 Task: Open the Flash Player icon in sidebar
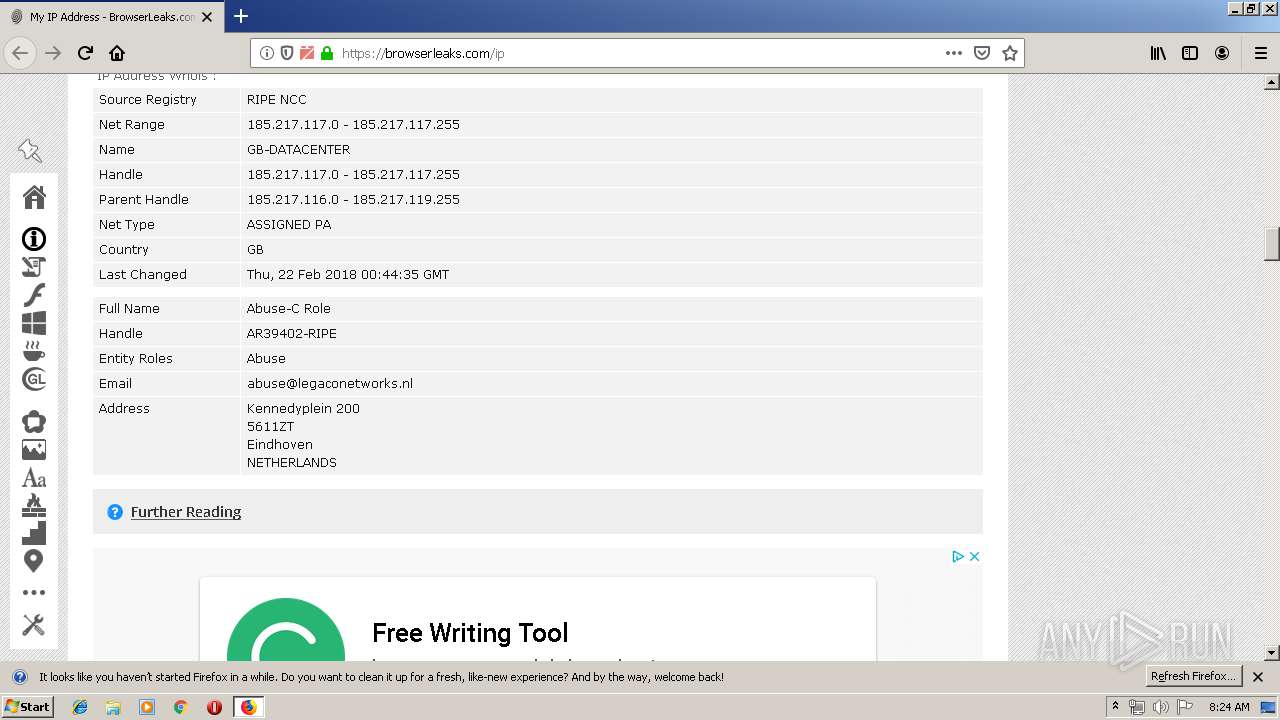click(x=34, y=296)
